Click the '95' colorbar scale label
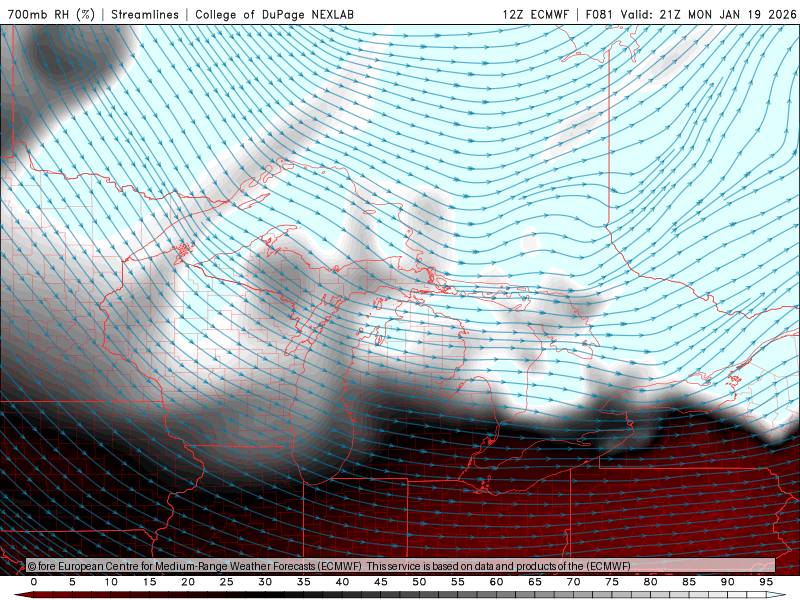 coord(766,582)
